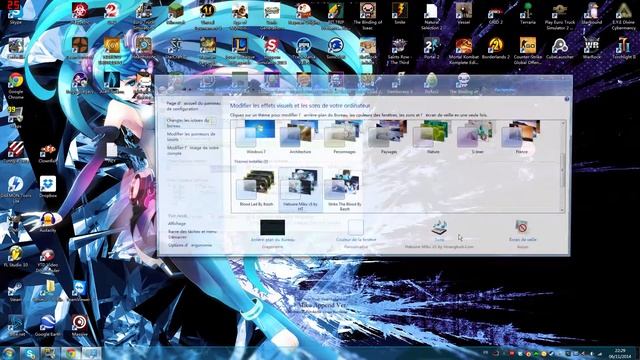Screen dimensions: 640x360
Task: Open Affichage link in Personalization sidebar
Action: pos(177,224)
